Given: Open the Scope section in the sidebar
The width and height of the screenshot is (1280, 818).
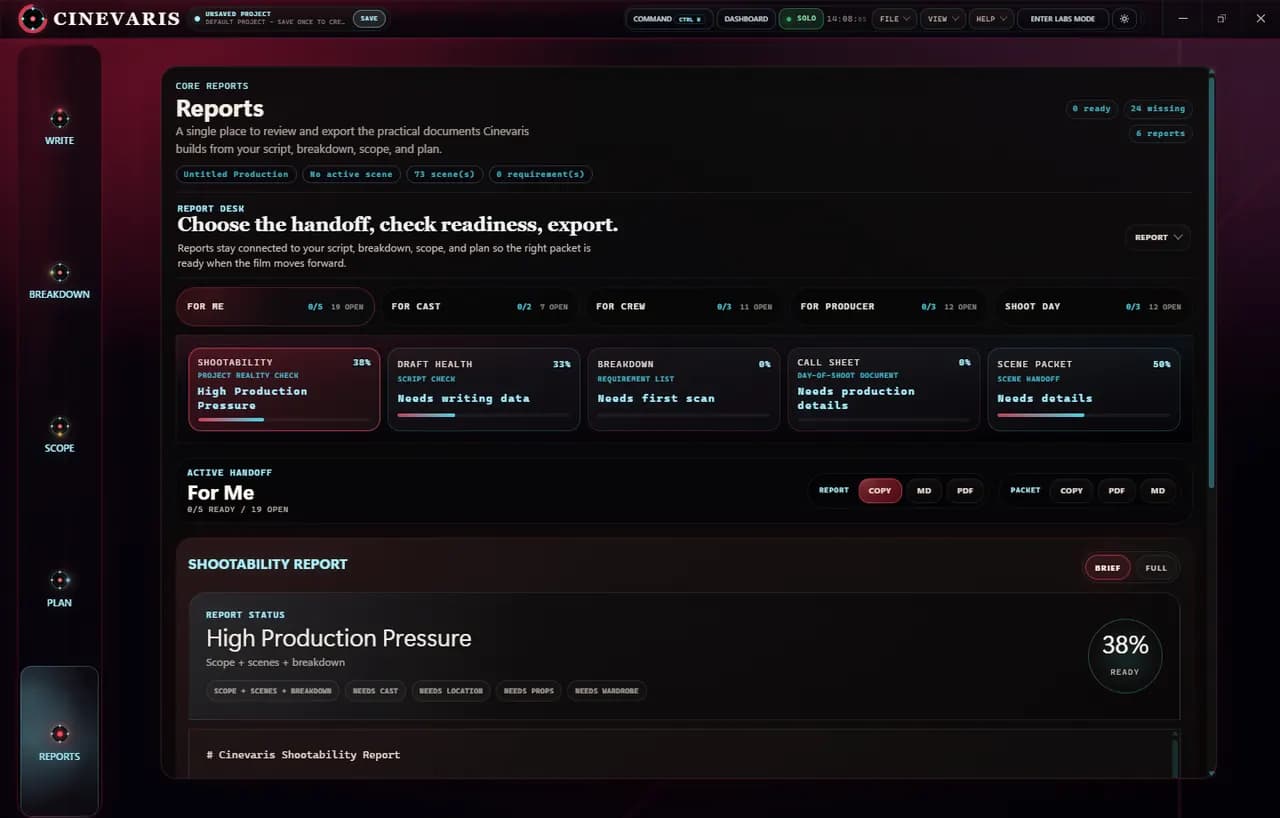Looking at the screenshot, I should [x=59, y=434].
